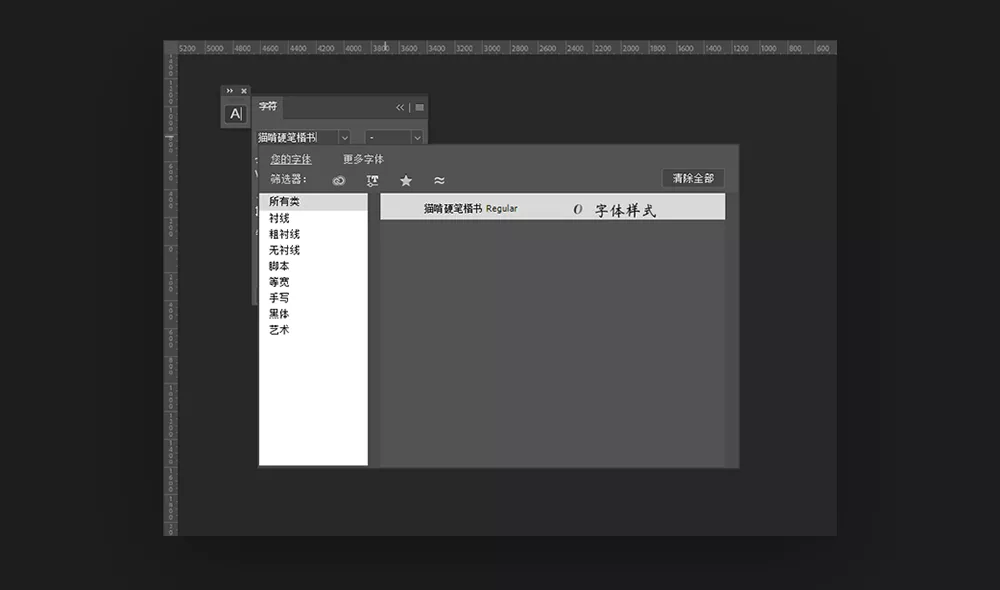Pick the 艺术 font category

coord(279,330)
